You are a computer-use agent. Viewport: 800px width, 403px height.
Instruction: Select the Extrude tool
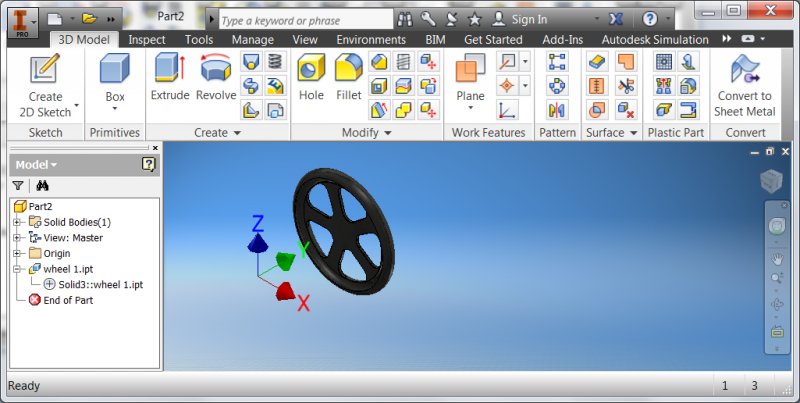tap(170, 78)
